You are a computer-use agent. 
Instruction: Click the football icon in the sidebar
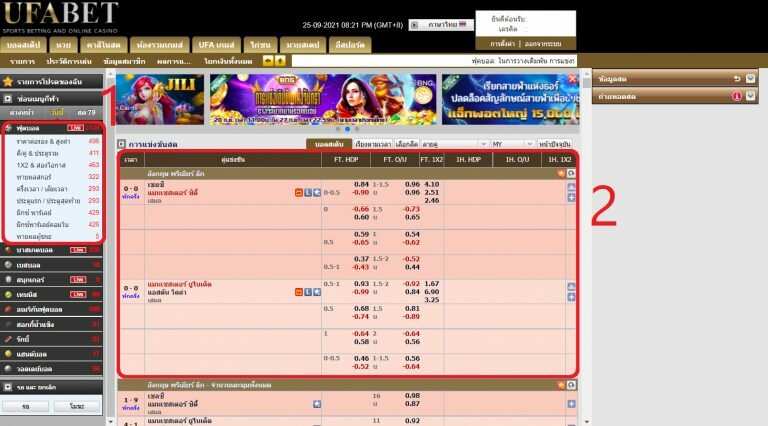pos(8,128)
